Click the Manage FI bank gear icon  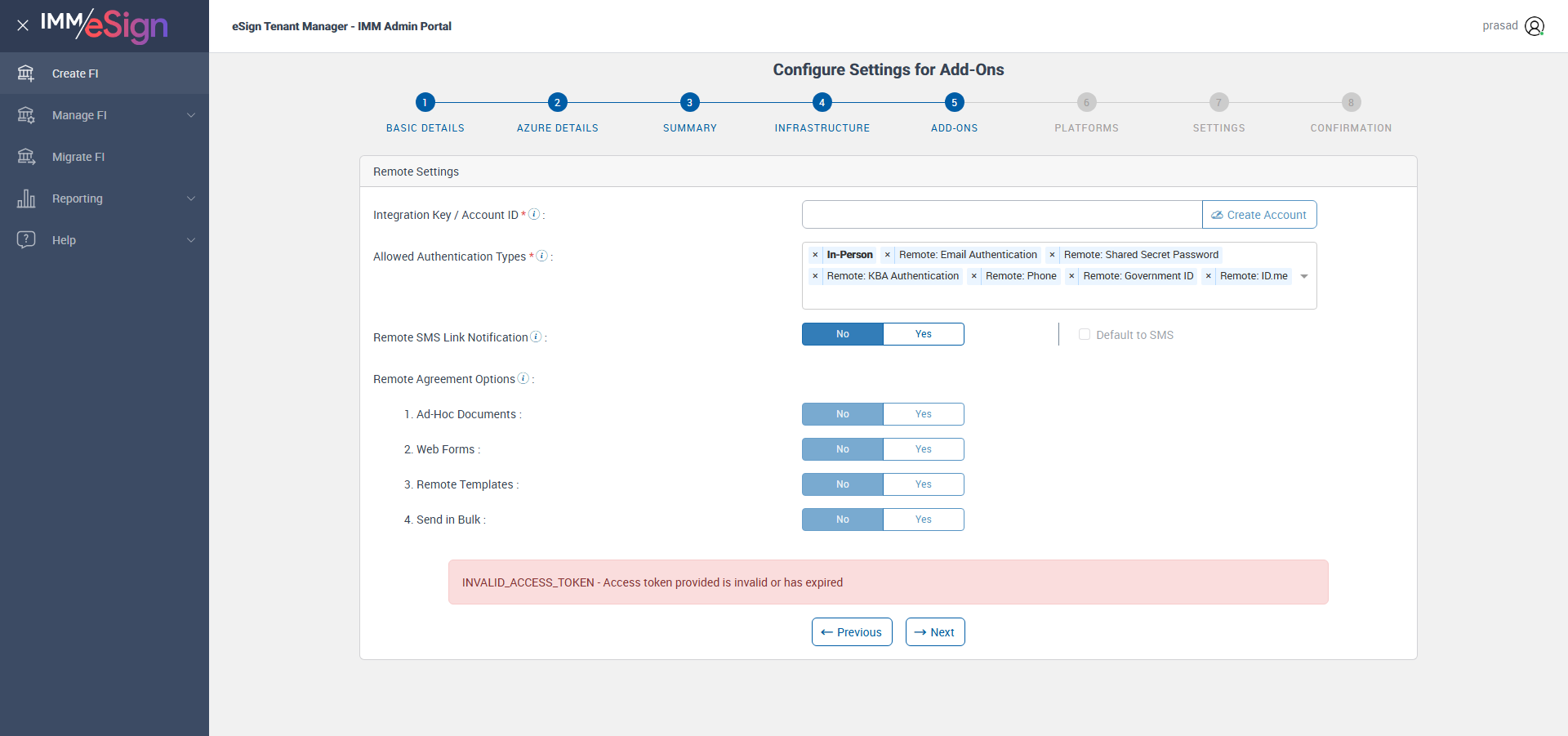[x=26, y=115]
